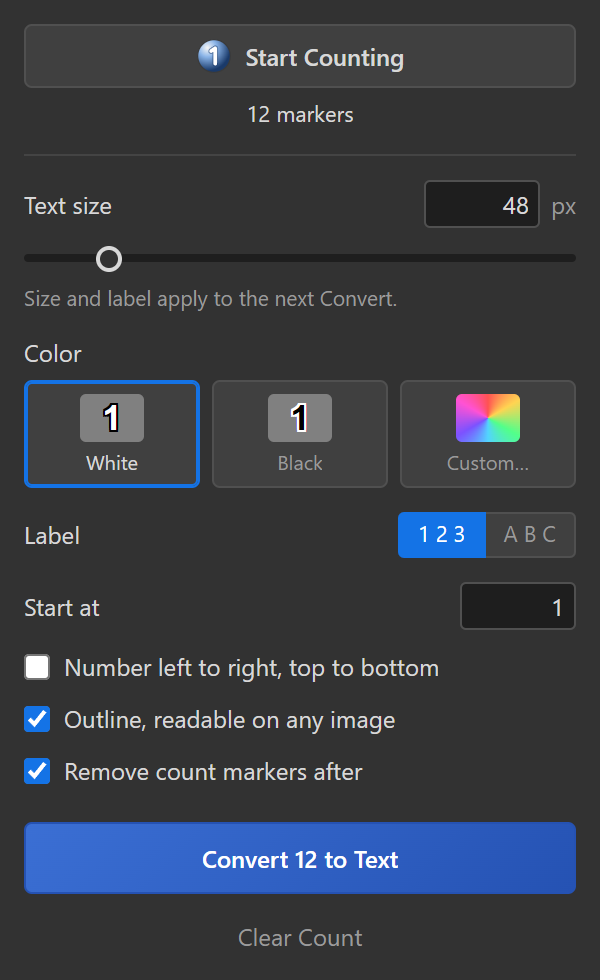The image size is (600, 980).
Task: Select the Black color option
Action: pos(300,434)
